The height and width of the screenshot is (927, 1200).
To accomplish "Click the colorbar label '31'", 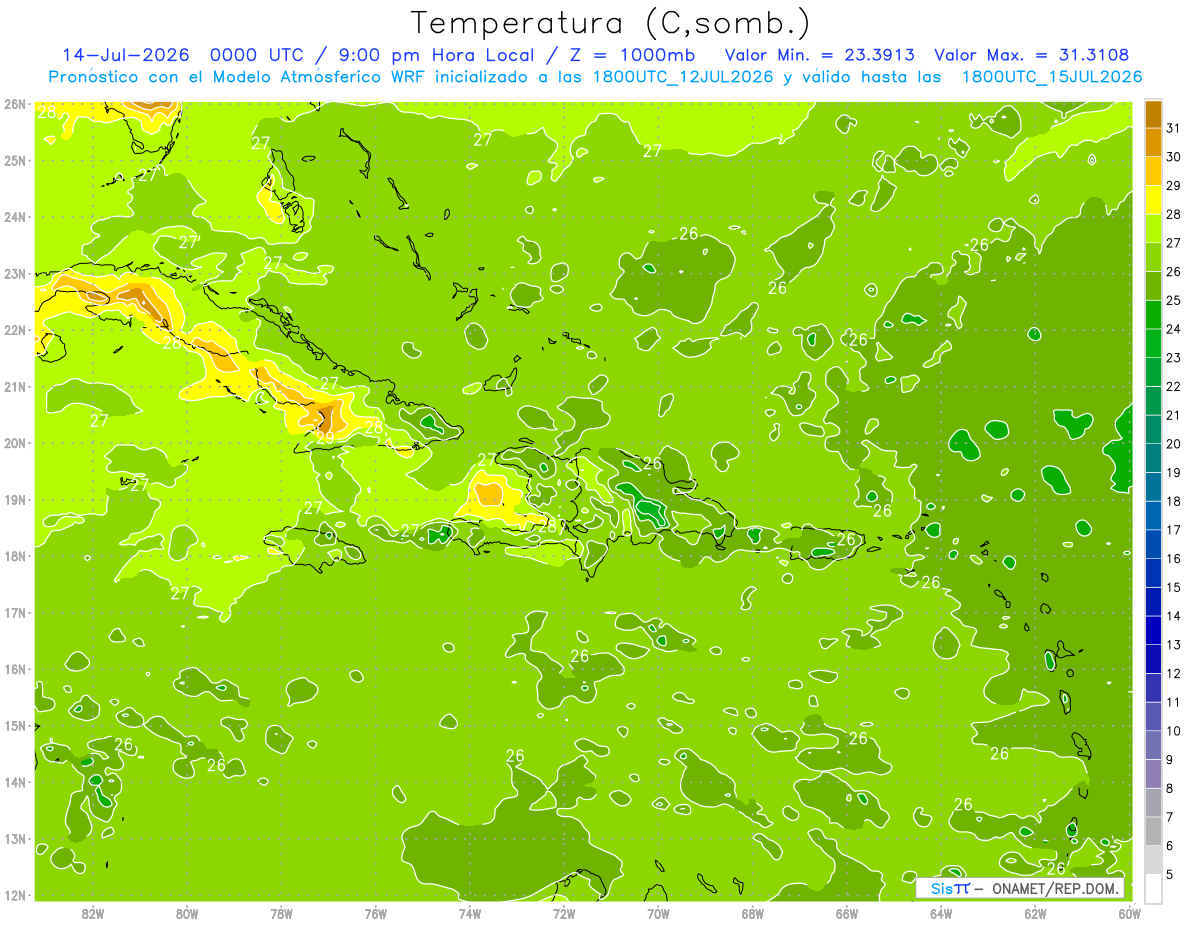I will [x=1174, y=127].
